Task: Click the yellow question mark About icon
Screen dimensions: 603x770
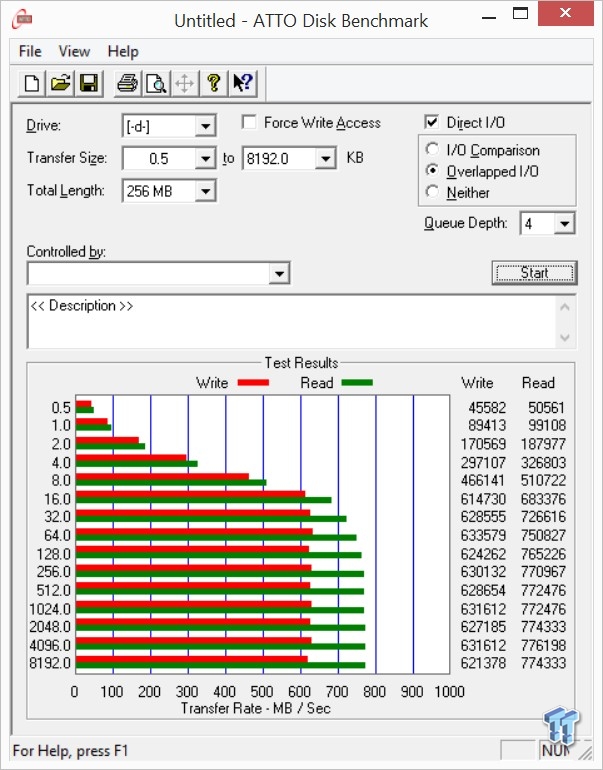Action: click(x=213, y=83)
